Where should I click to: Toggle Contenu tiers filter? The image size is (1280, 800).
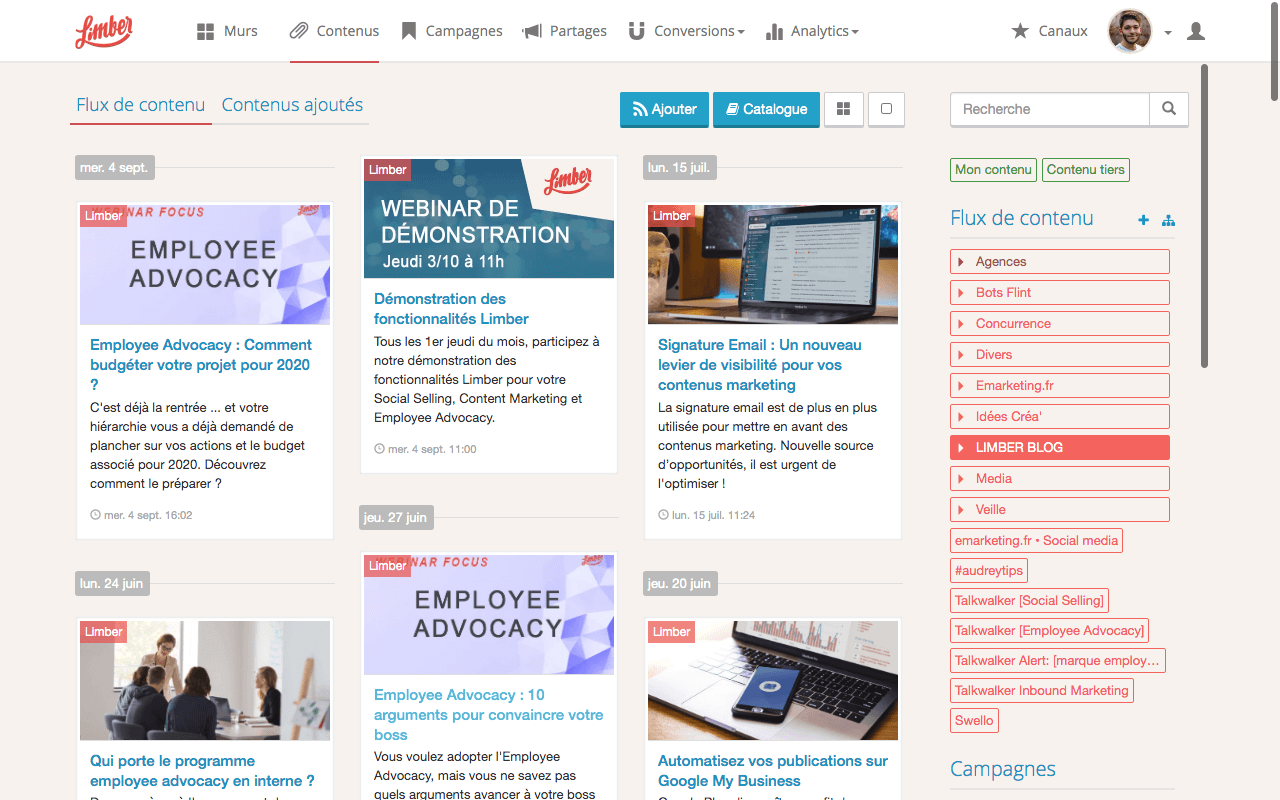1085,170
